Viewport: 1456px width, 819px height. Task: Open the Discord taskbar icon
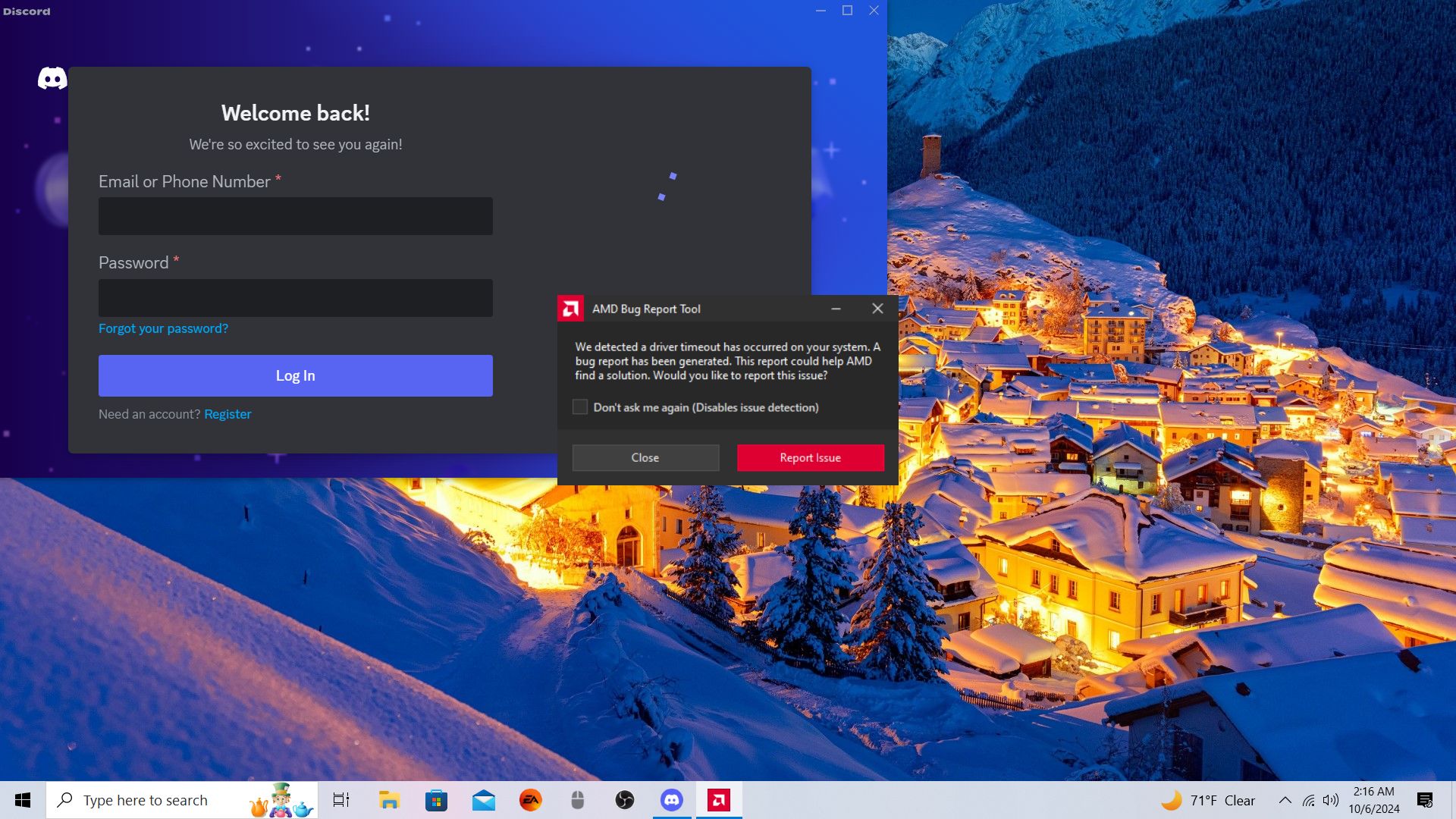tap(672, 800)
